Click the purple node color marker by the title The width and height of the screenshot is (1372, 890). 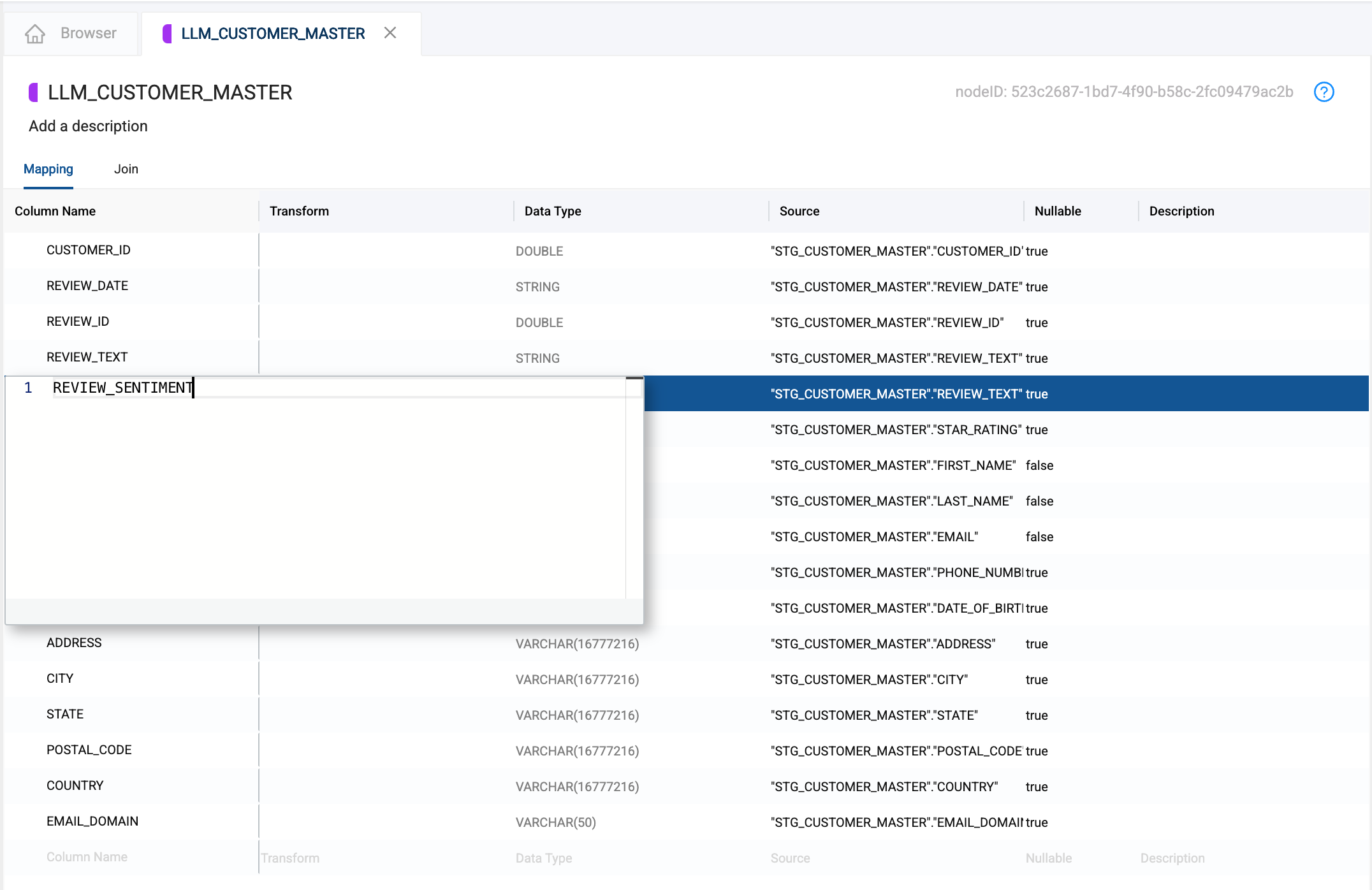click(x=34, y=92)
